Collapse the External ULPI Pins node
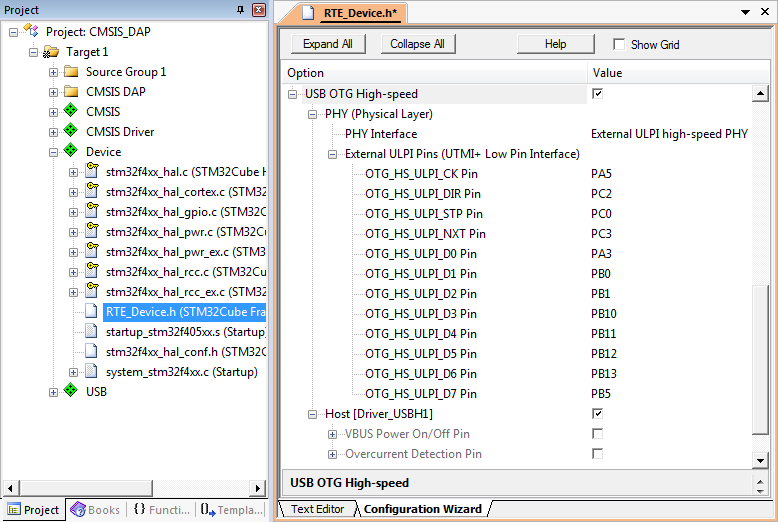778x522 pixels. tap(332, 154)
